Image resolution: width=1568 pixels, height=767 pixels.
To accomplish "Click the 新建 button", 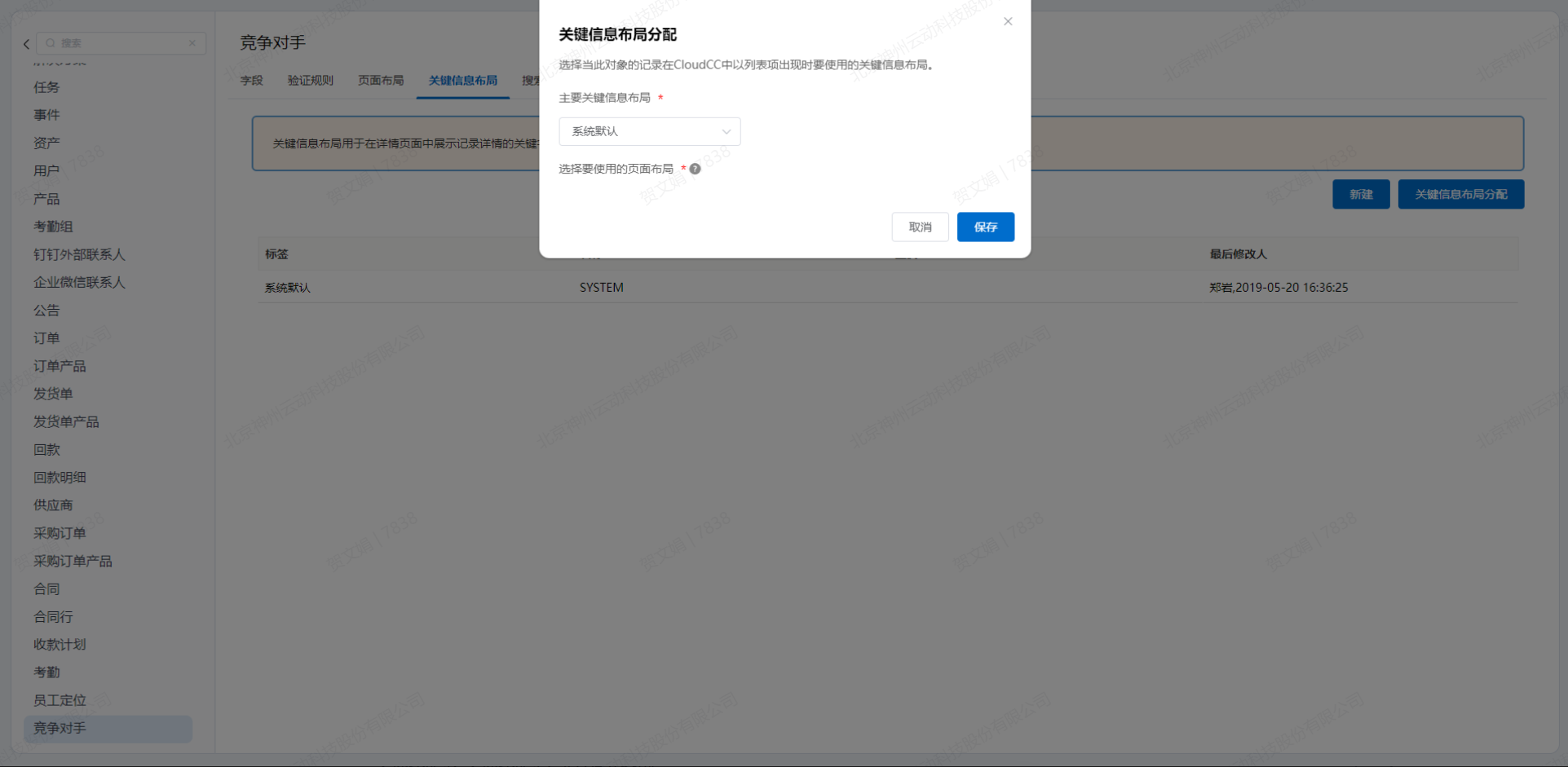I will 1360,194.
